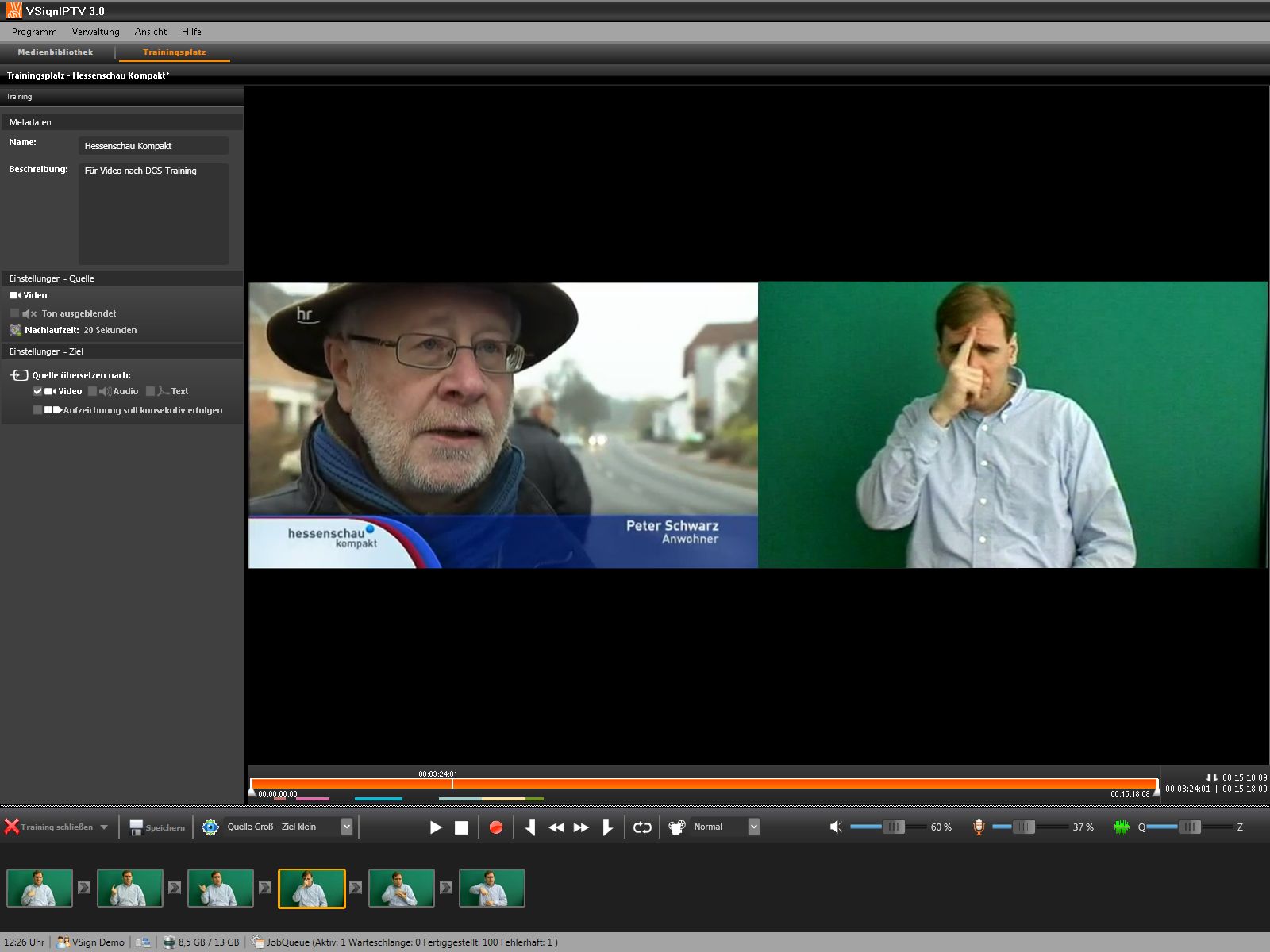This screenshot has width=1270, height=952.
Task: Open the Verwaltung menu
Action: pyautogui.click(x=95, y=32)
